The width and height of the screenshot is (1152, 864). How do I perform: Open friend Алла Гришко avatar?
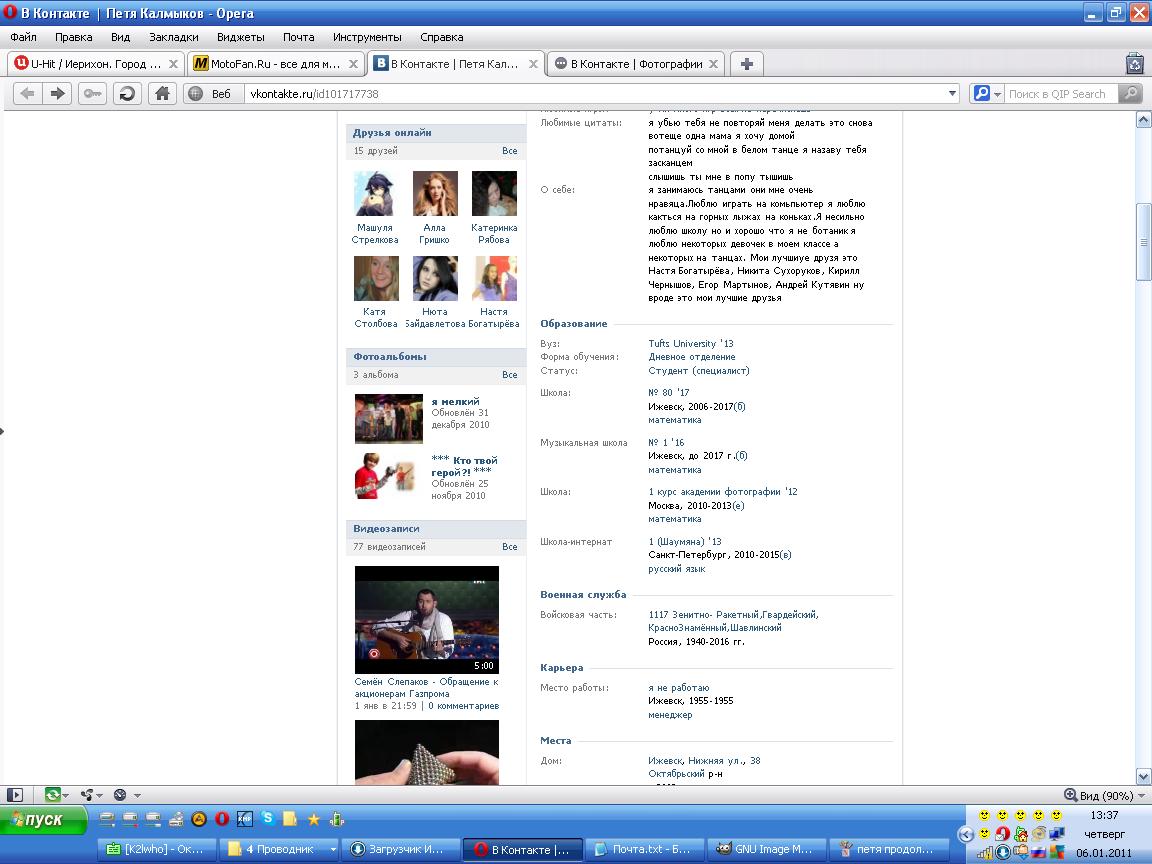435,193
